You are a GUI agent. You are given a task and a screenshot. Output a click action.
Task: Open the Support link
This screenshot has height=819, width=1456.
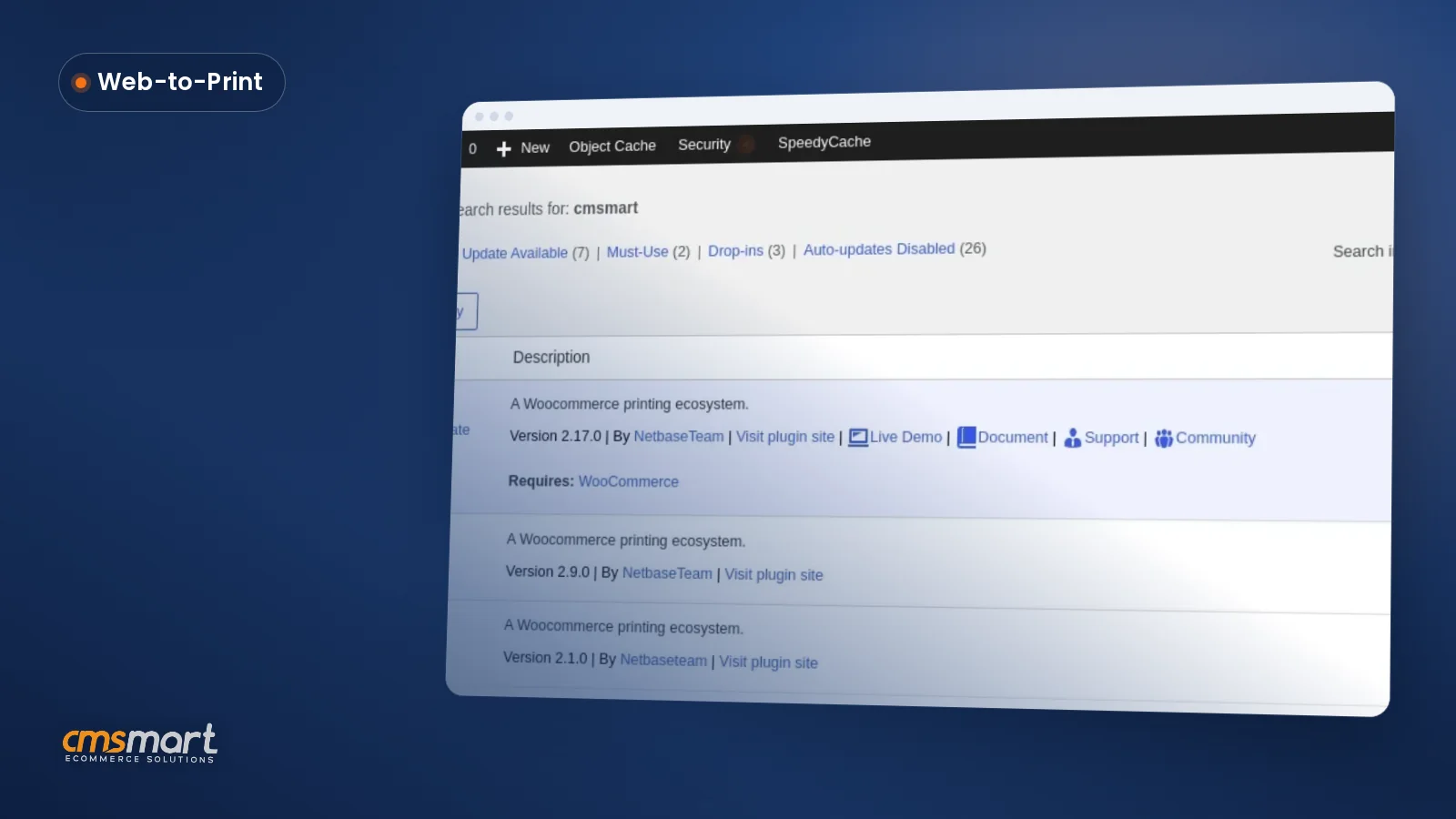[1112, 438]
